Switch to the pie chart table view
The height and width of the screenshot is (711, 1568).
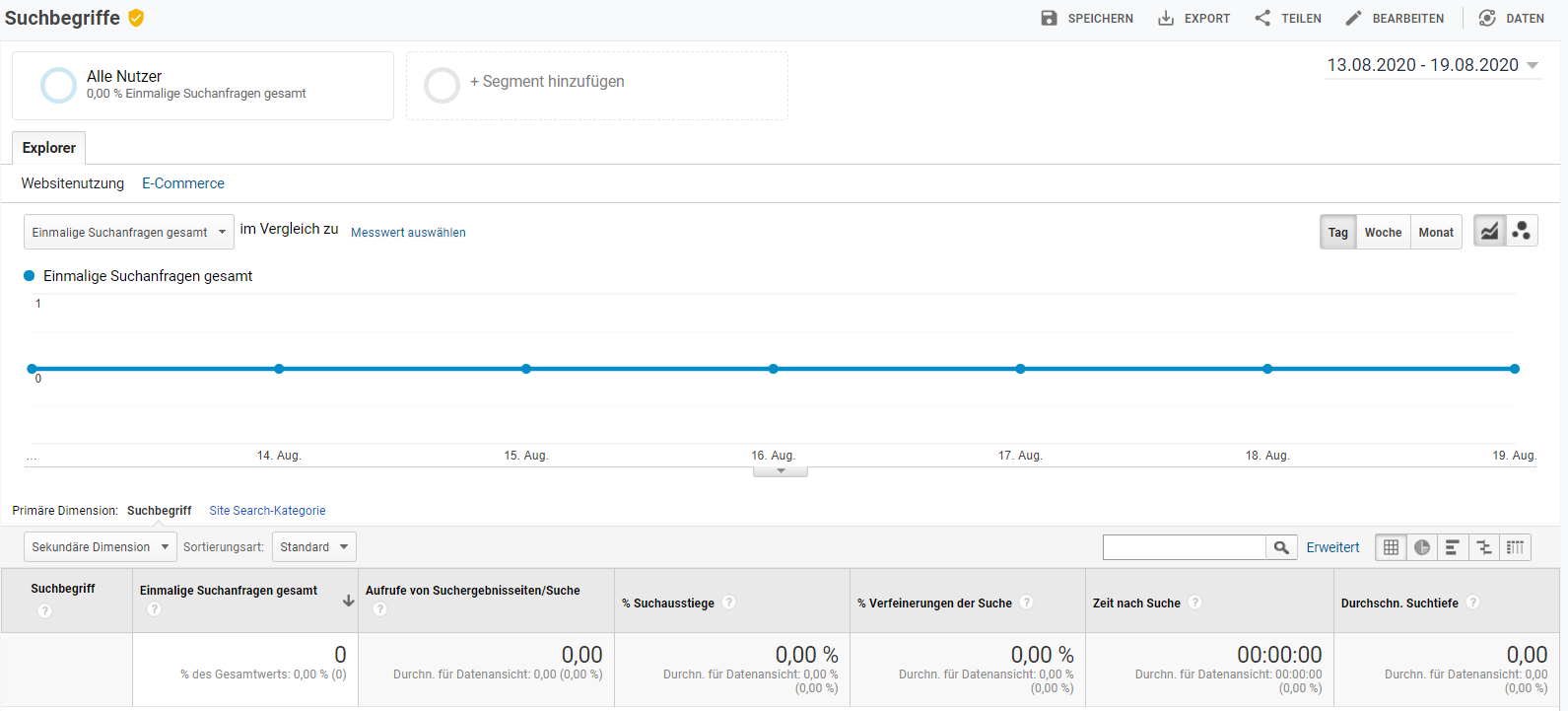click(x=1422, y=547)
